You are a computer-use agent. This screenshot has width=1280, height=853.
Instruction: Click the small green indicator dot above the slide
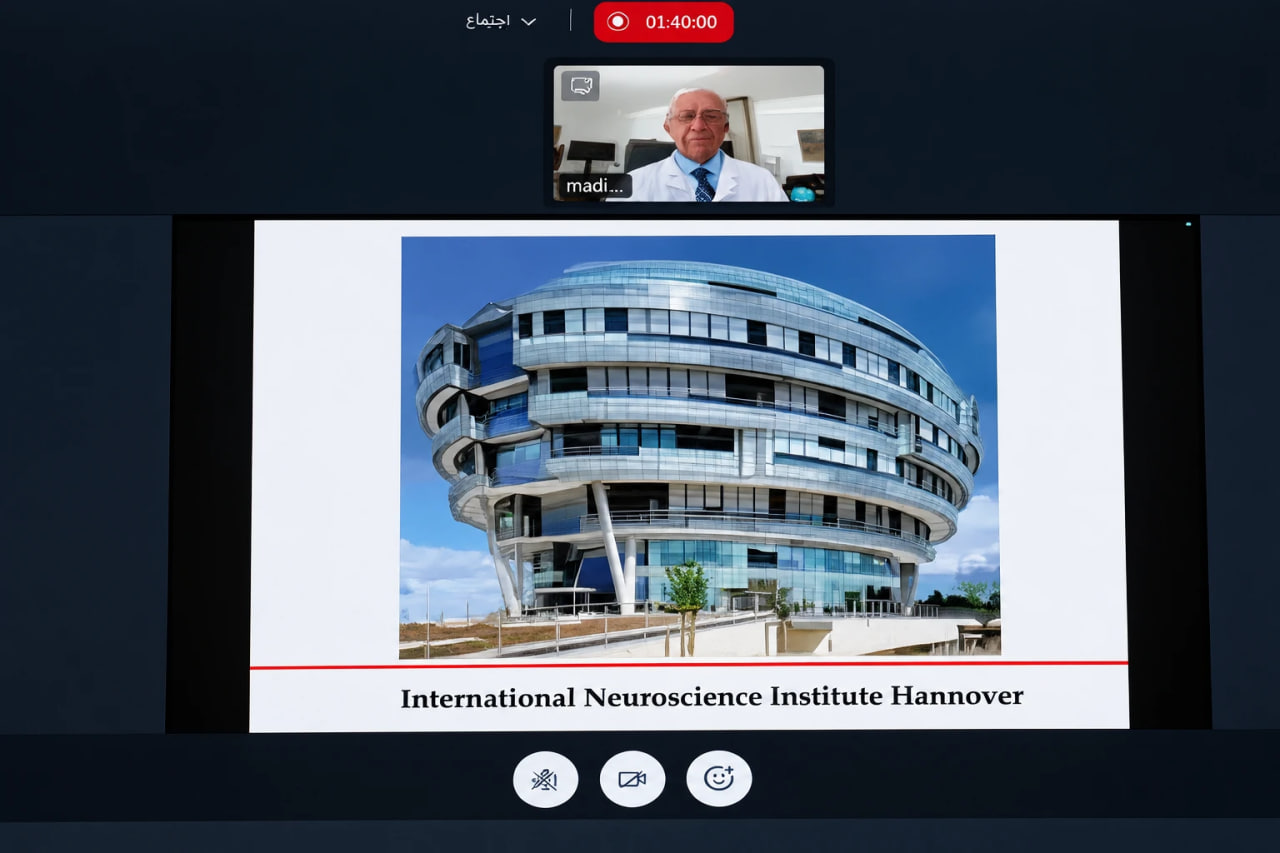(1188, 224)
